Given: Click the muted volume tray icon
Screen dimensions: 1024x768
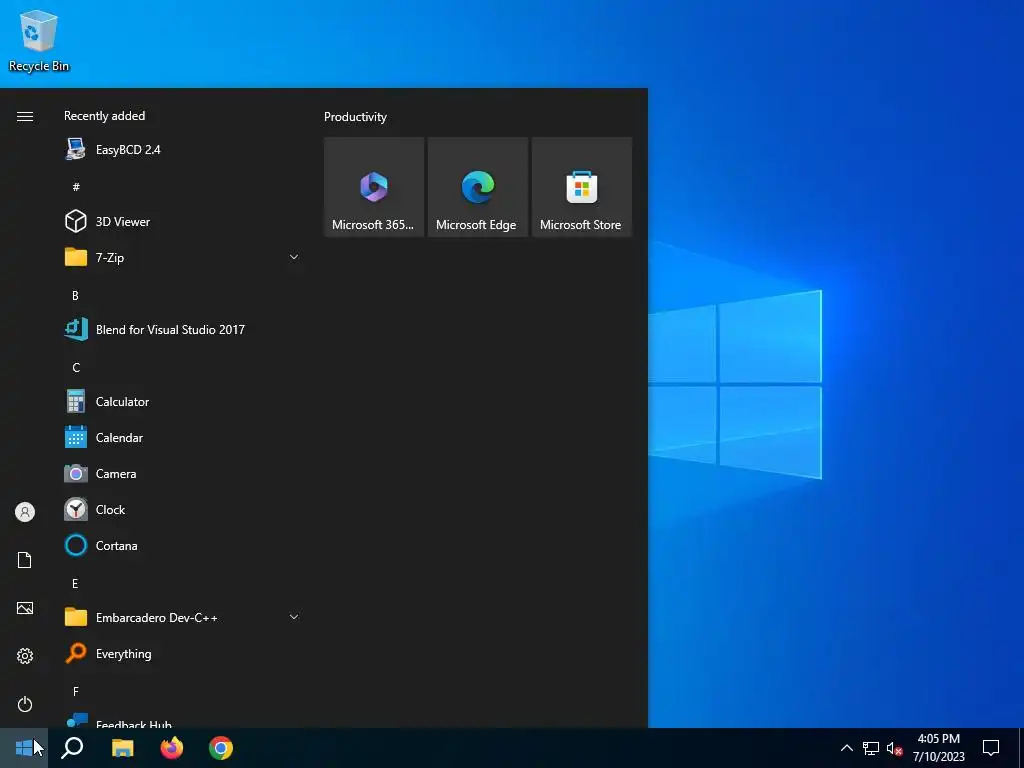Looking at the screenshot, I should point(895,748).
